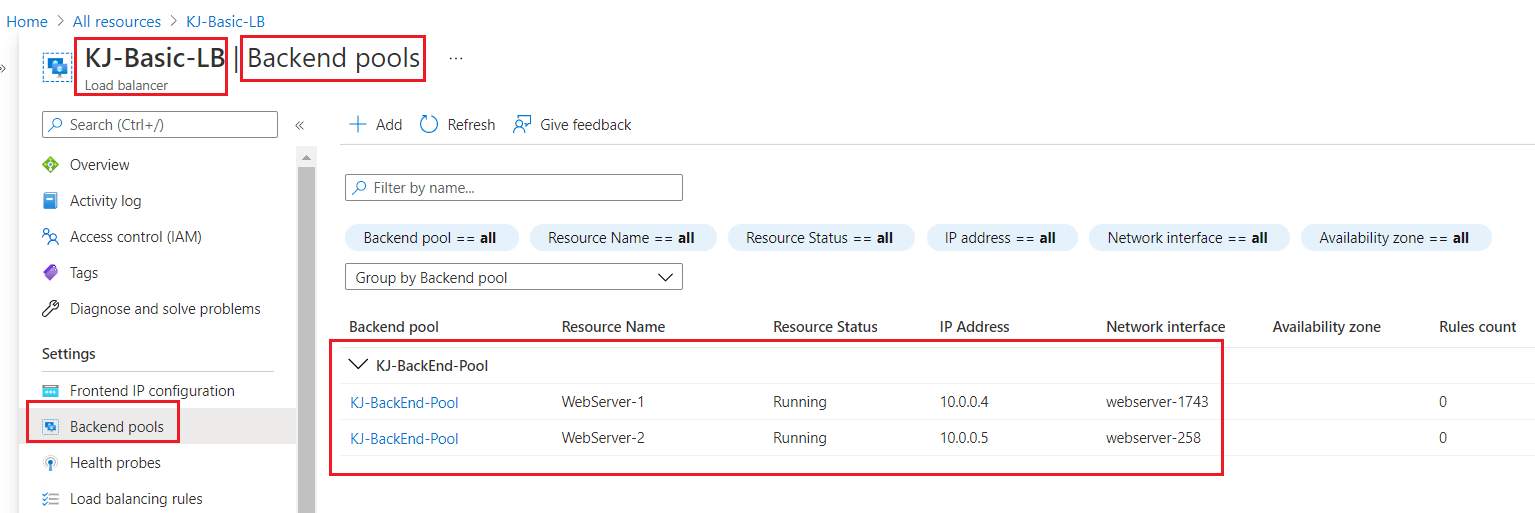
Task: Open Load balancing rules settings
Action: tap(136, 499)
